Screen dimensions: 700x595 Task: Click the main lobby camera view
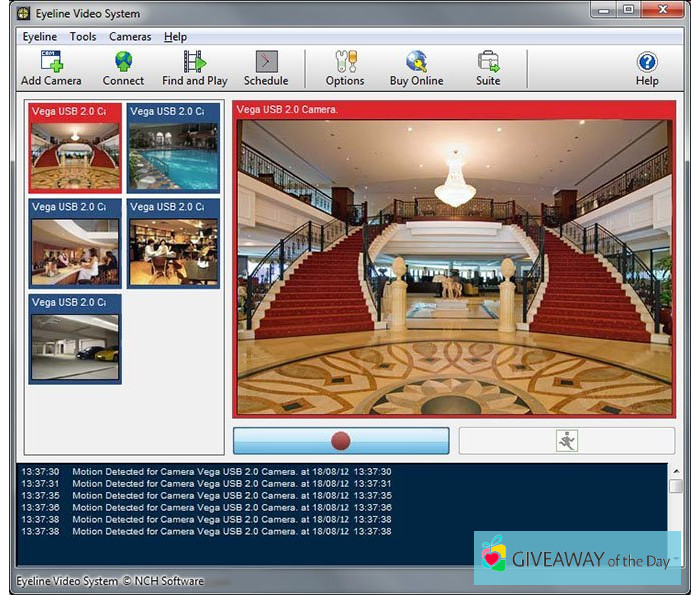(x=454, y=266)
